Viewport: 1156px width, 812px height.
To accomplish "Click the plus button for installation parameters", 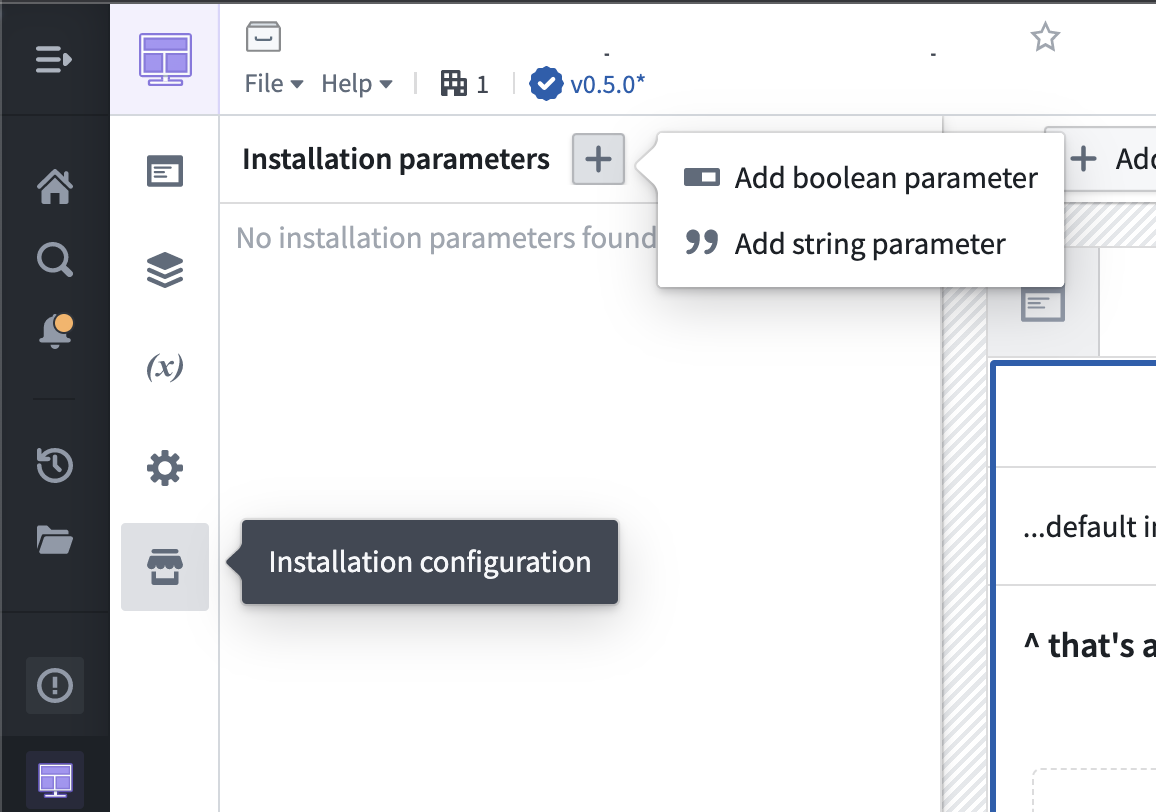I will coord(598,159).
